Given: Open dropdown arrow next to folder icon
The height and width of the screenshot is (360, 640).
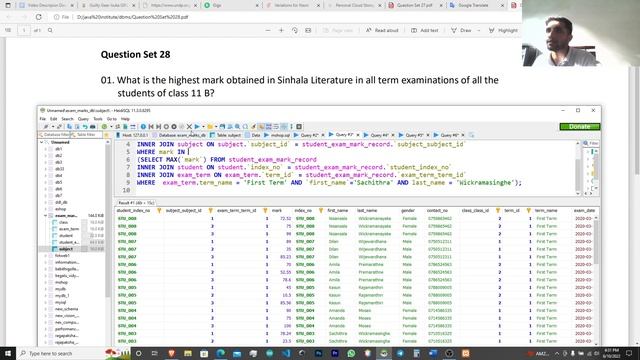Looking at the screenshot, I should click(216, 127).
